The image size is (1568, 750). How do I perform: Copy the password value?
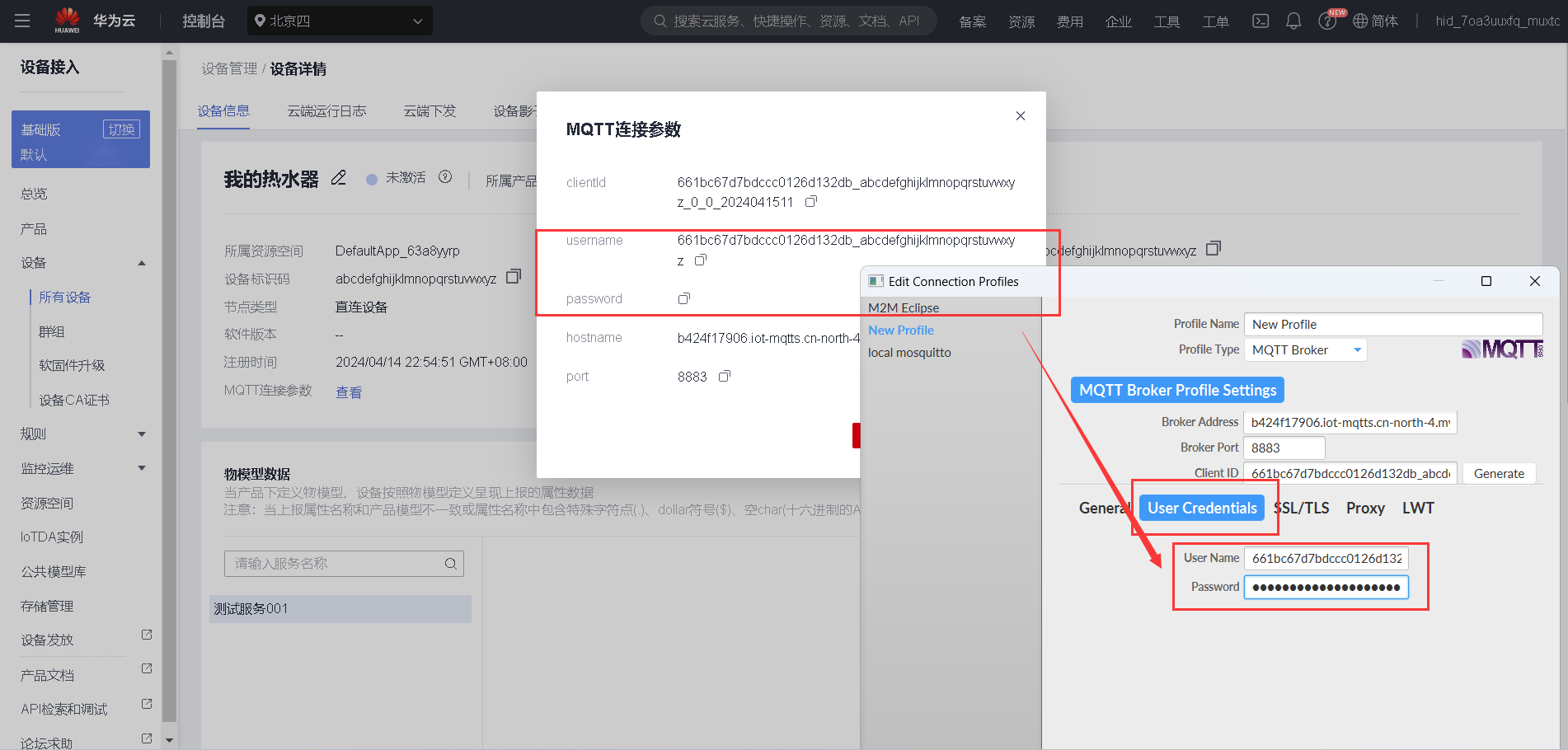click(684, 298)
